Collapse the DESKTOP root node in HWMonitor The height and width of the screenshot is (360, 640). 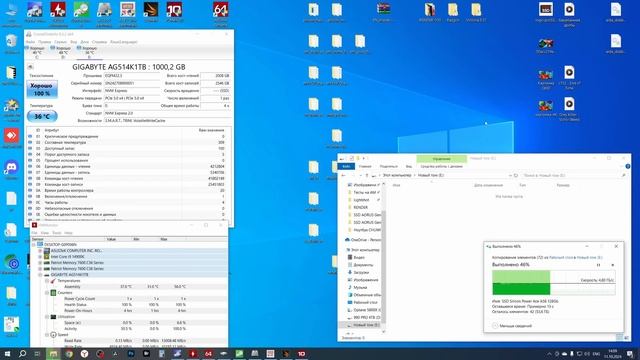pyautogui.click(x=34, y=244)
